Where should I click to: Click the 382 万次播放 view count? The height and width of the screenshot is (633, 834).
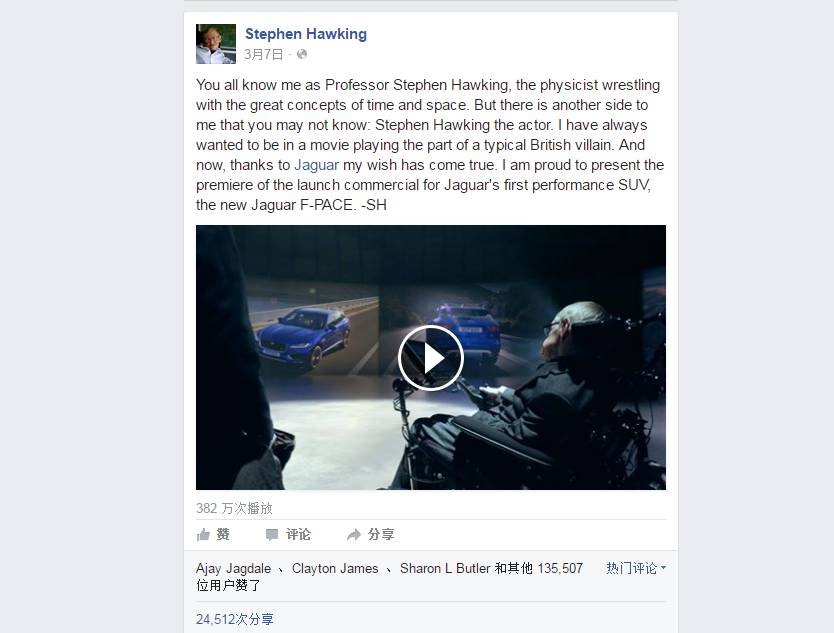(234, 509)
